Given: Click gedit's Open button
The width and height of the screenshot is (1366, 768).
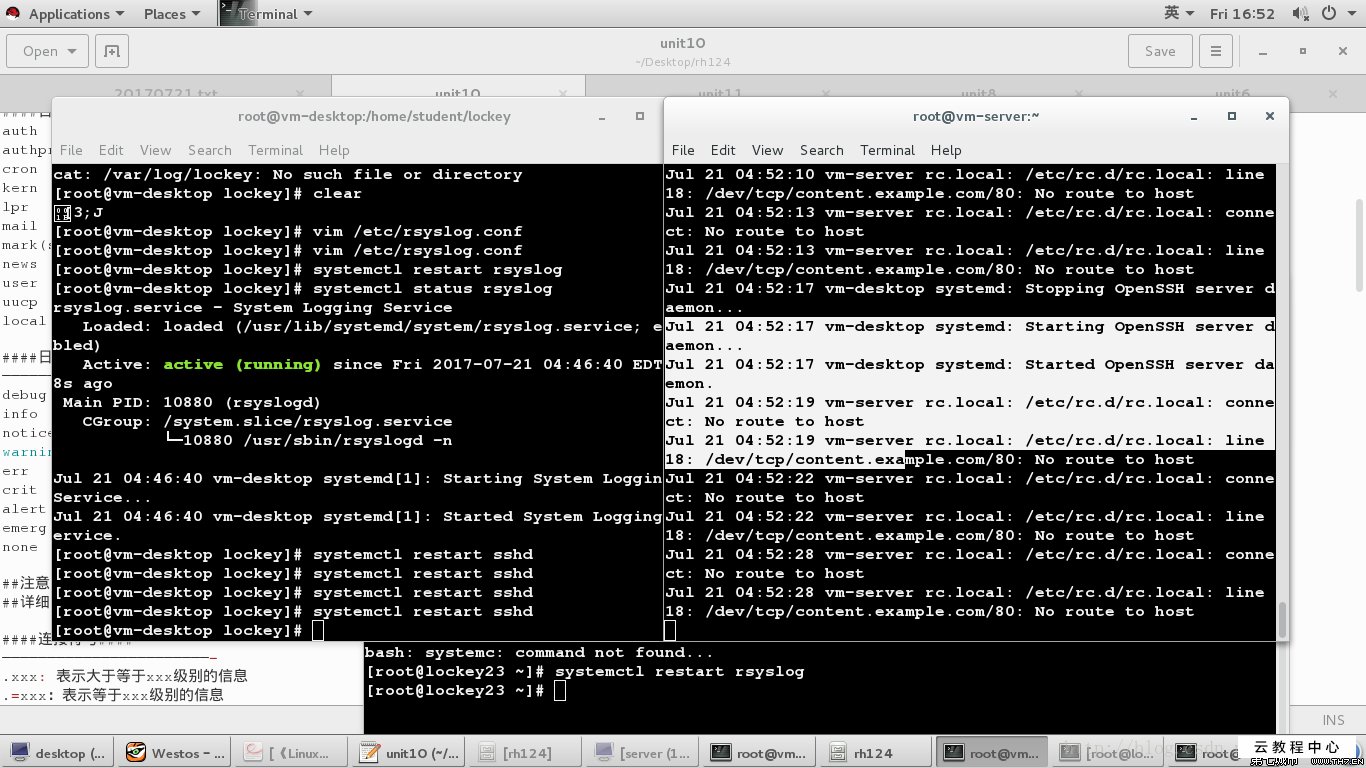Looking at the screenshot, I should (x=48, y=51).
